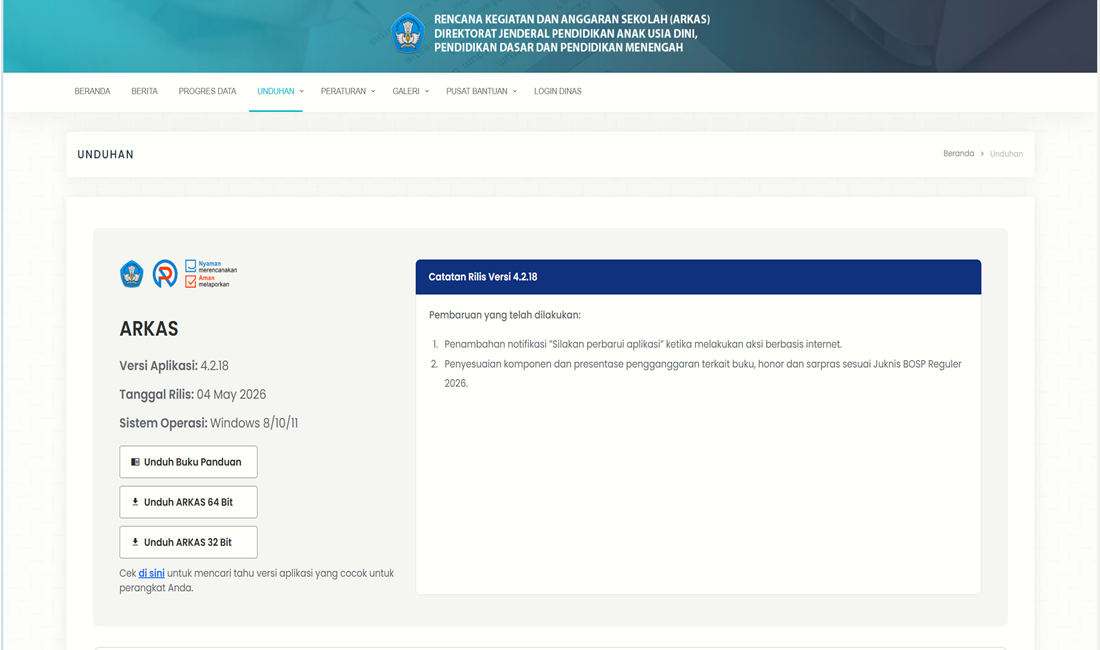This screenshot has width=1100, height=650.
Task: Click the Kemdikbud logo in header banner
Action: 408,33
